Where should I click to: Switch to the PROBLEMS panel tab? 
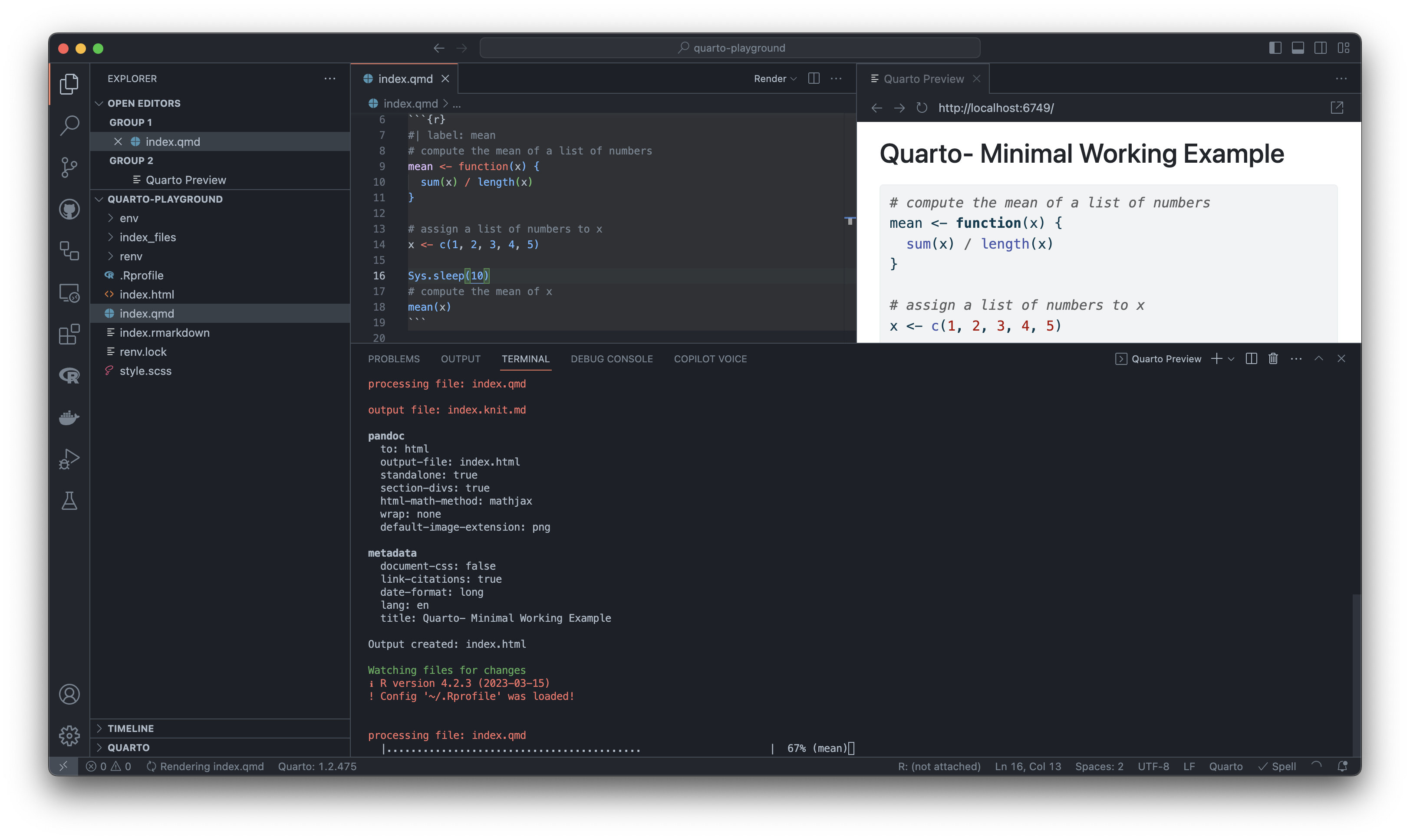(394, 358)
